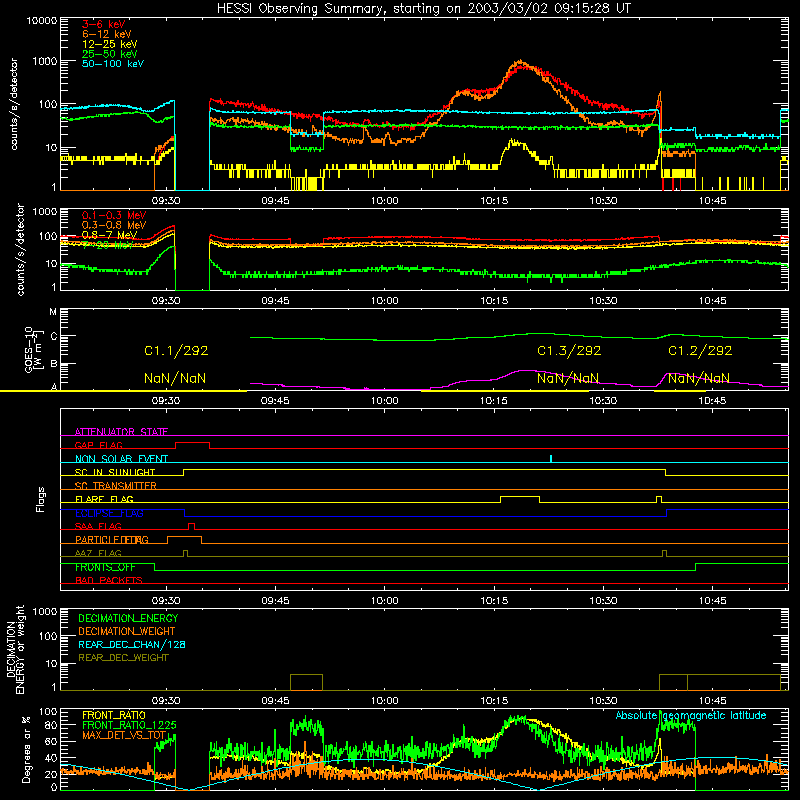Click the gap flag raised segment near 09:33
Viewport: 800px width, 800px height.
pyautogui.click(x=192, y=443)
